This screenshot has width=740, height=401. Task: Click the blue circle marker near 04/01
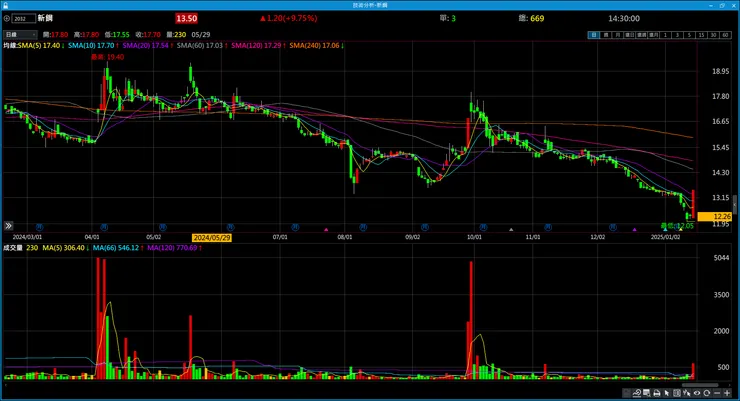[x=104, y=227]
